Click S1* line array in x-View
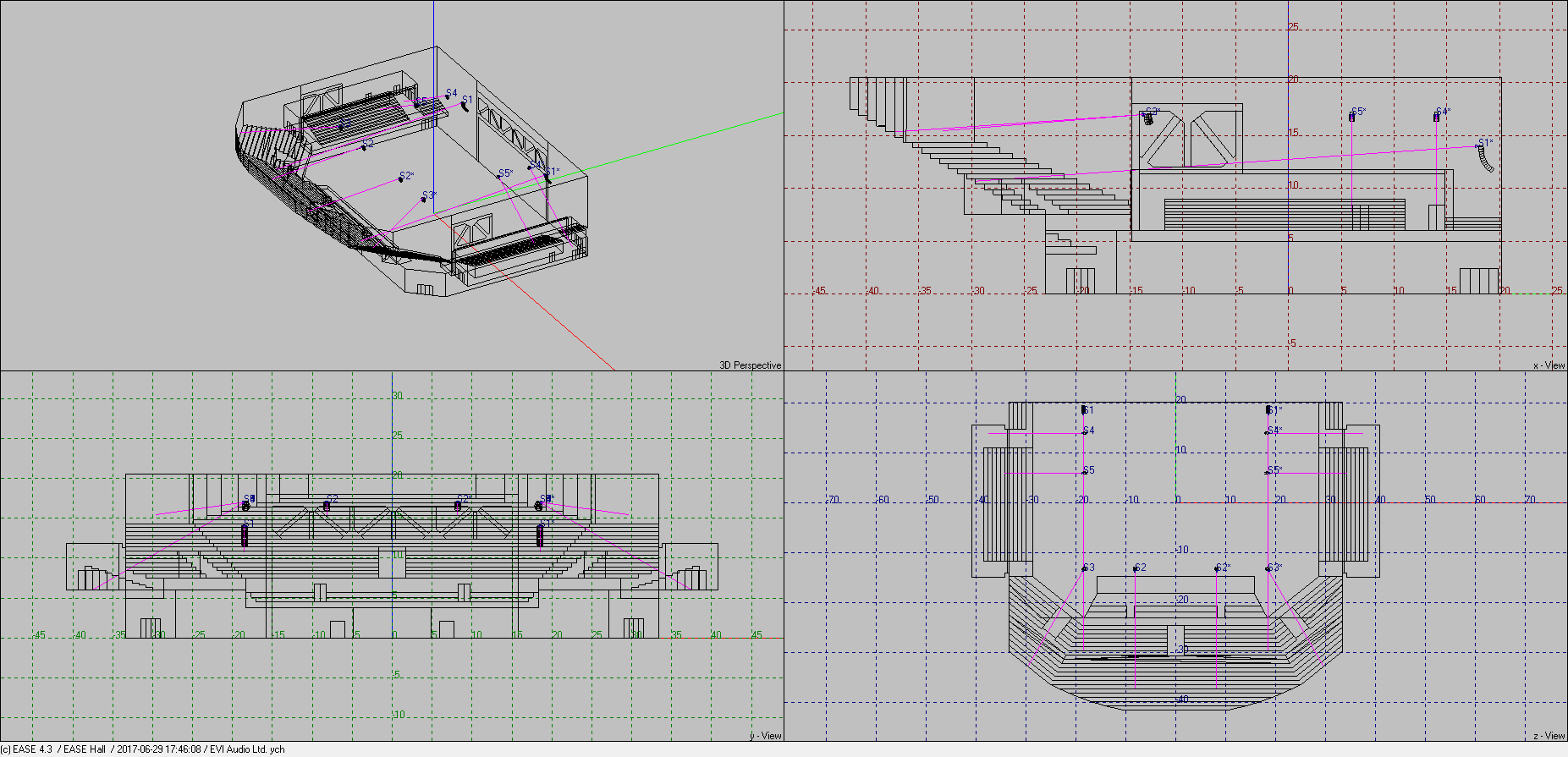 [x=1483, y=157]
